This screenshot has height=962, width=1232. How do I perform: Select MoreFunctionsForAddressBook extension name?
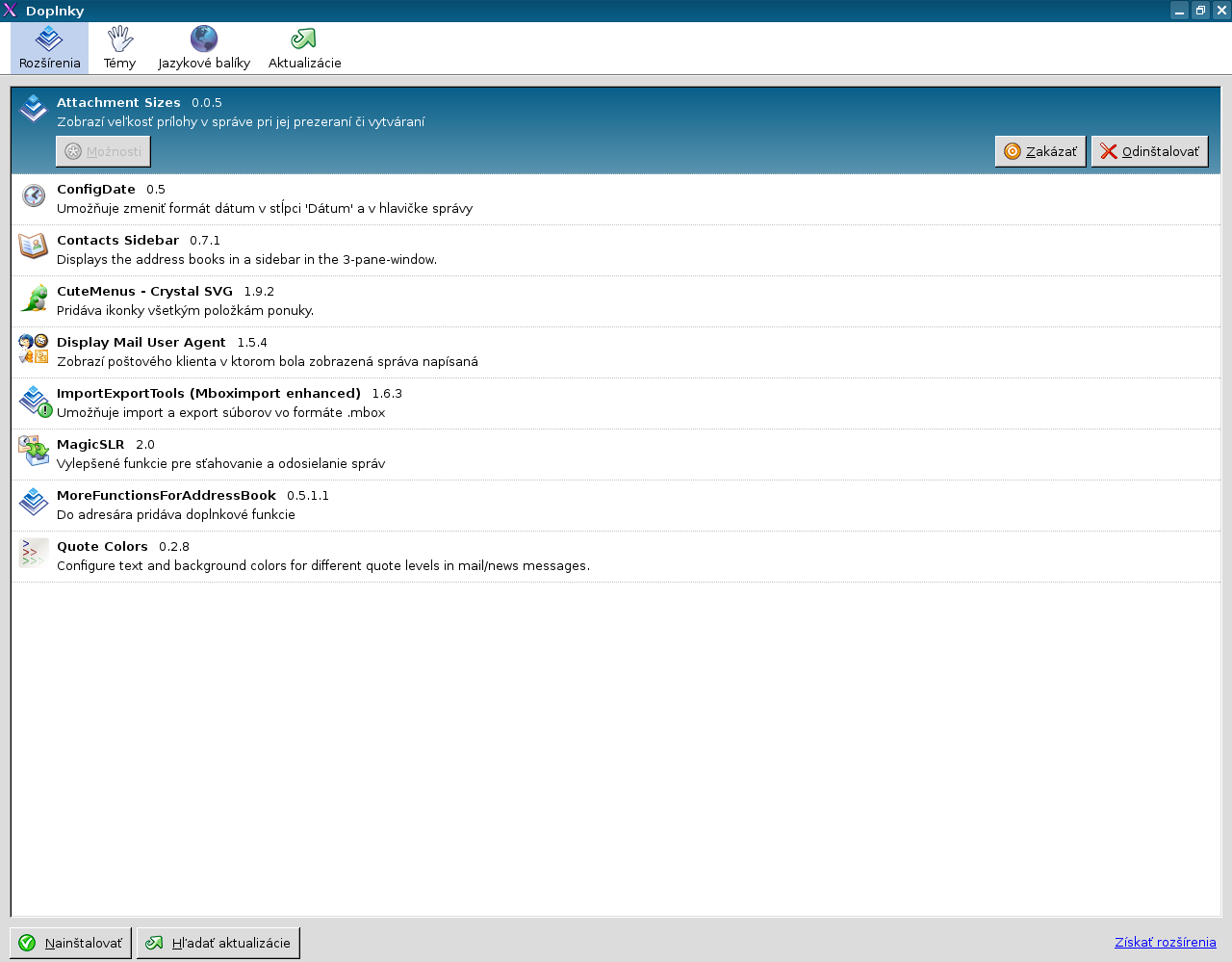[167, 495]
